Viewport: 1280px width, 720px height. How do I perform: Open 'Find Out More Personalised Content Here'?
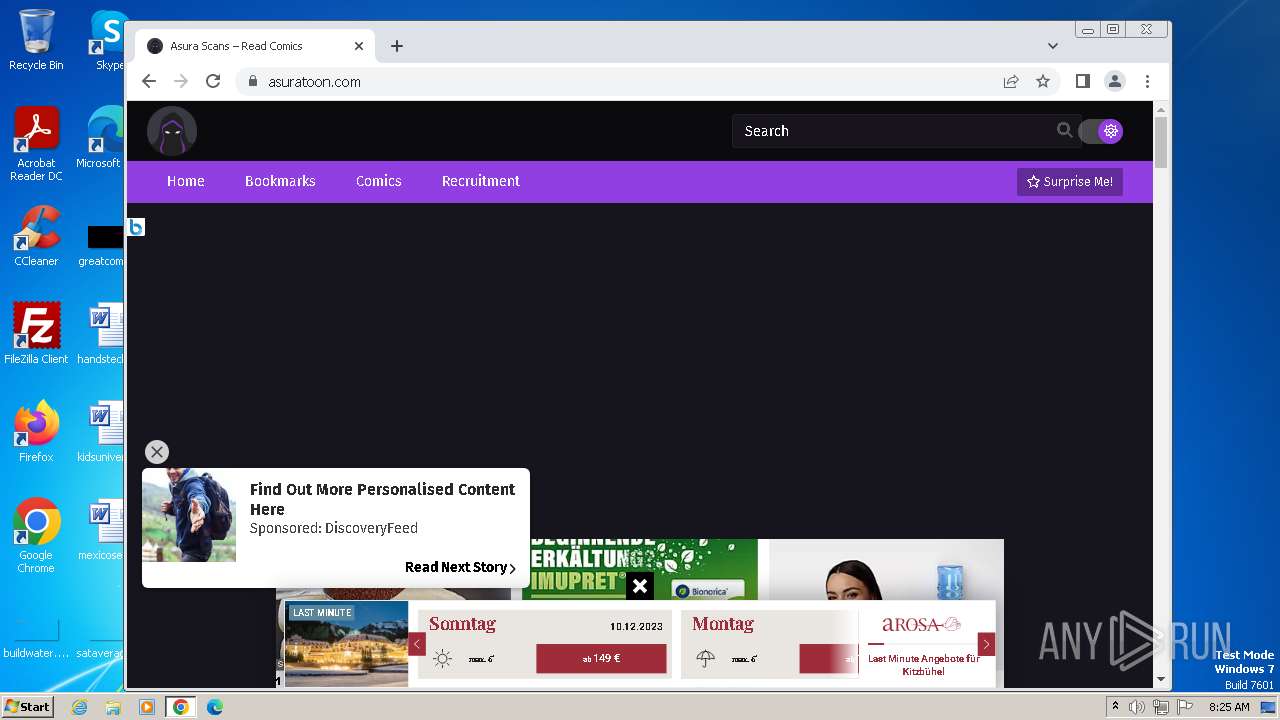click(x=382, y=499)
